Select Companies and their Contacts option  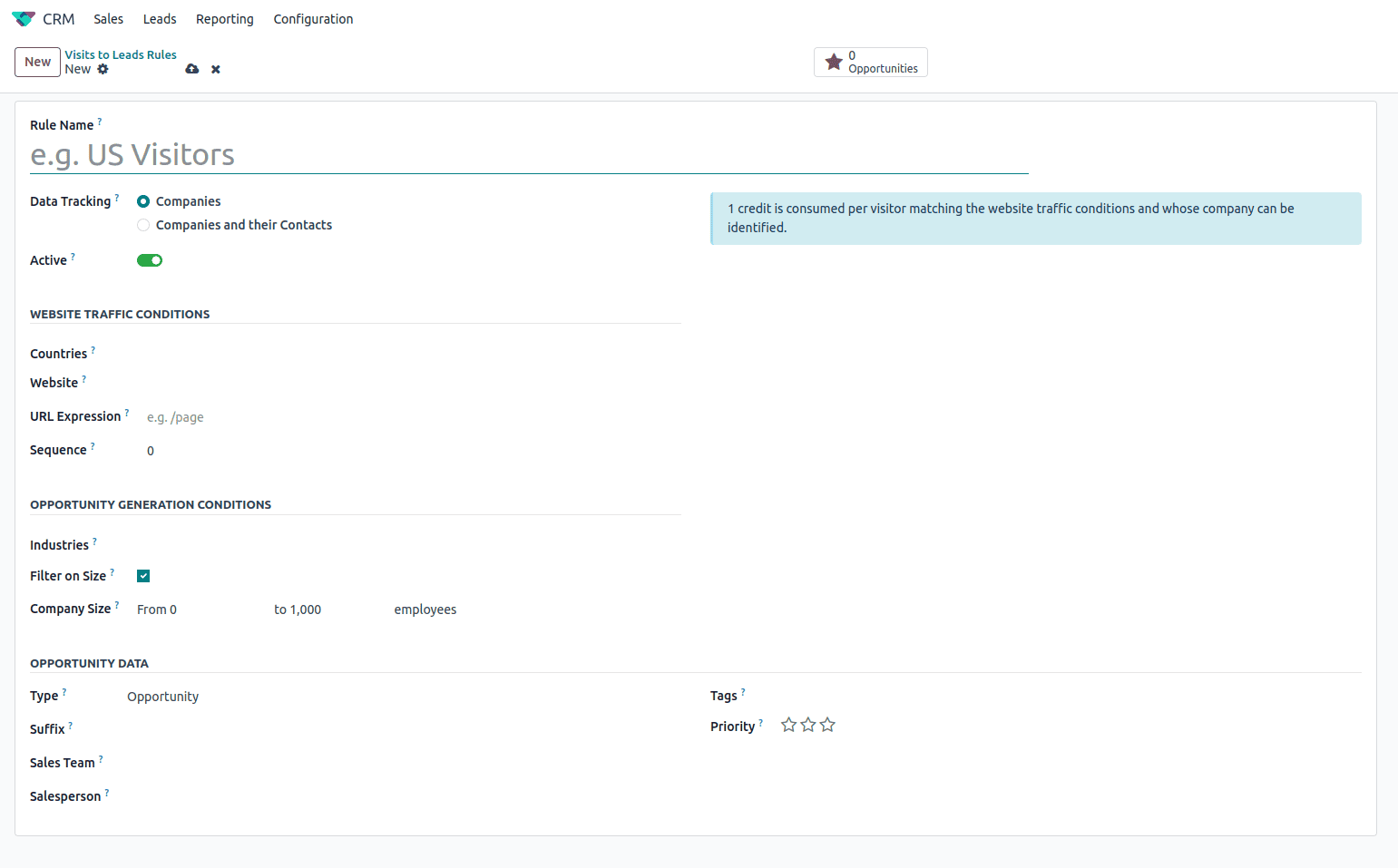tap(143, 224)
